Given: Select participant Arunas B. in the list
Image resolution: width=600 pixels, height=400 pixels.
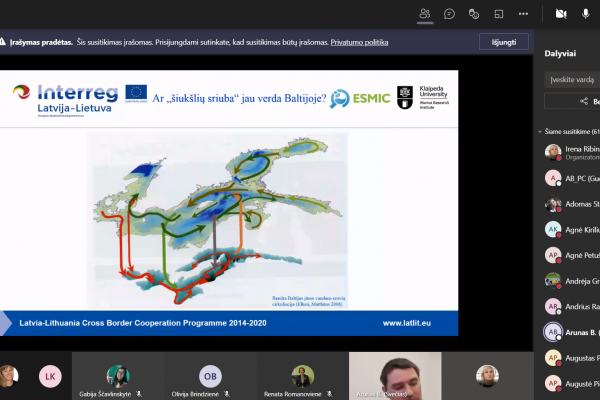Looking at the screenshot, I should [572, 332].
